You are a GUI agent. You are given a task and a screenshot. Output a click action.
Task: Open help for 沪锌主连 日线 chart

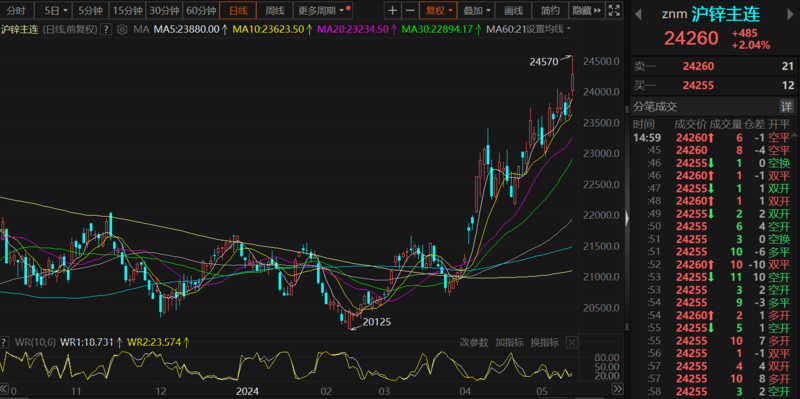106,30
